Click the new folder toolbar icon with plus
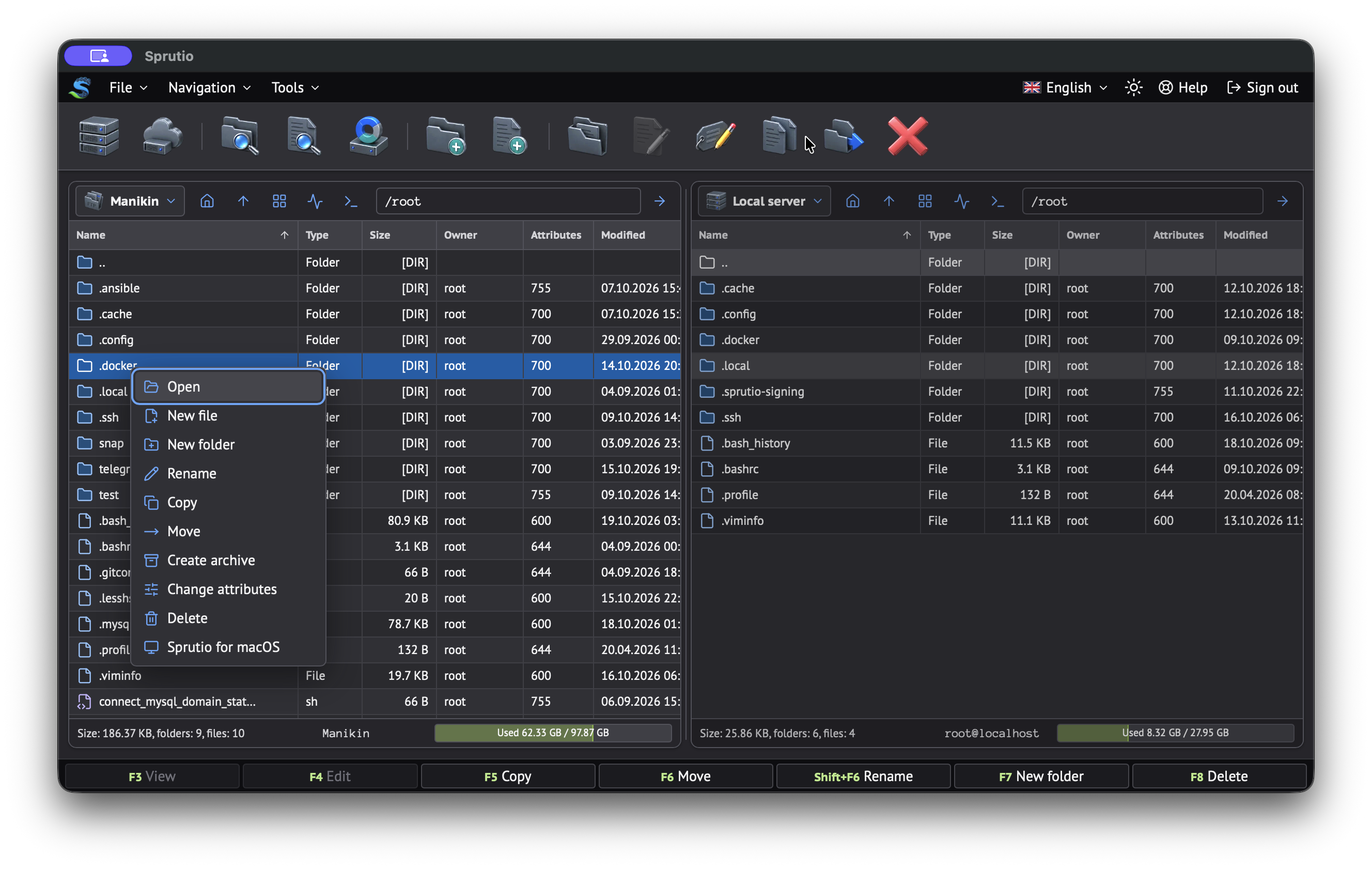The image size is (1372, 869). tap(446, 136)
